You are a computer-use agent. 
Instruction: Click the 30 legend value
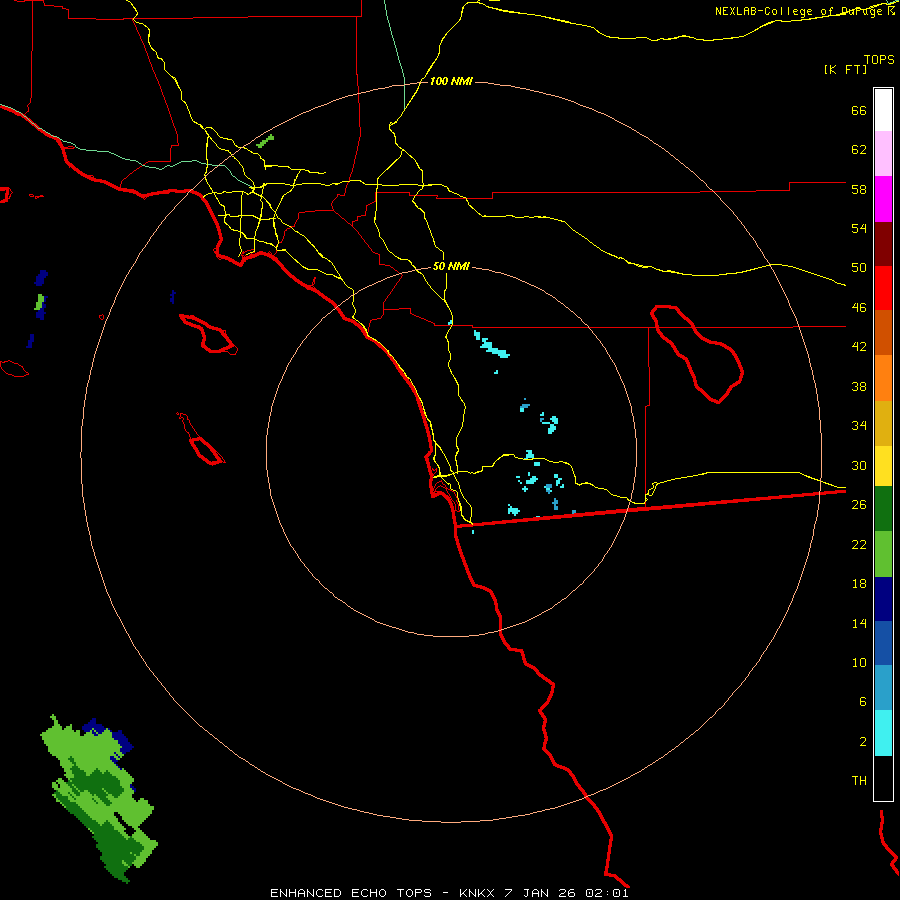point(859,465)
